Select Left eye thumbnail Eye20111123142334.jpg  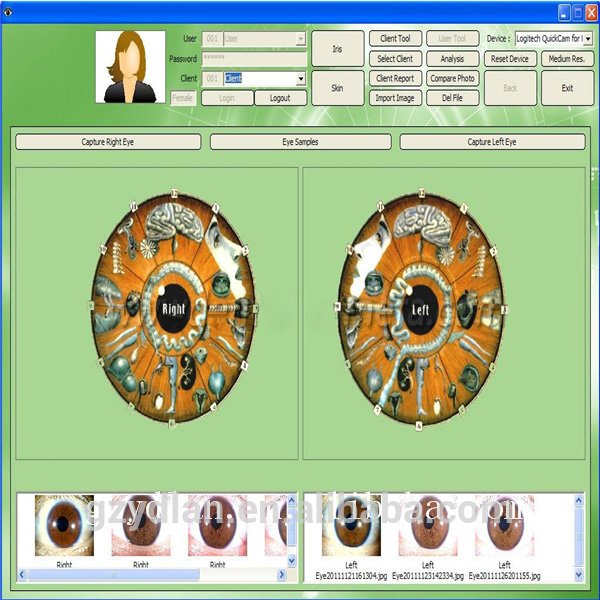click(428, 525)
